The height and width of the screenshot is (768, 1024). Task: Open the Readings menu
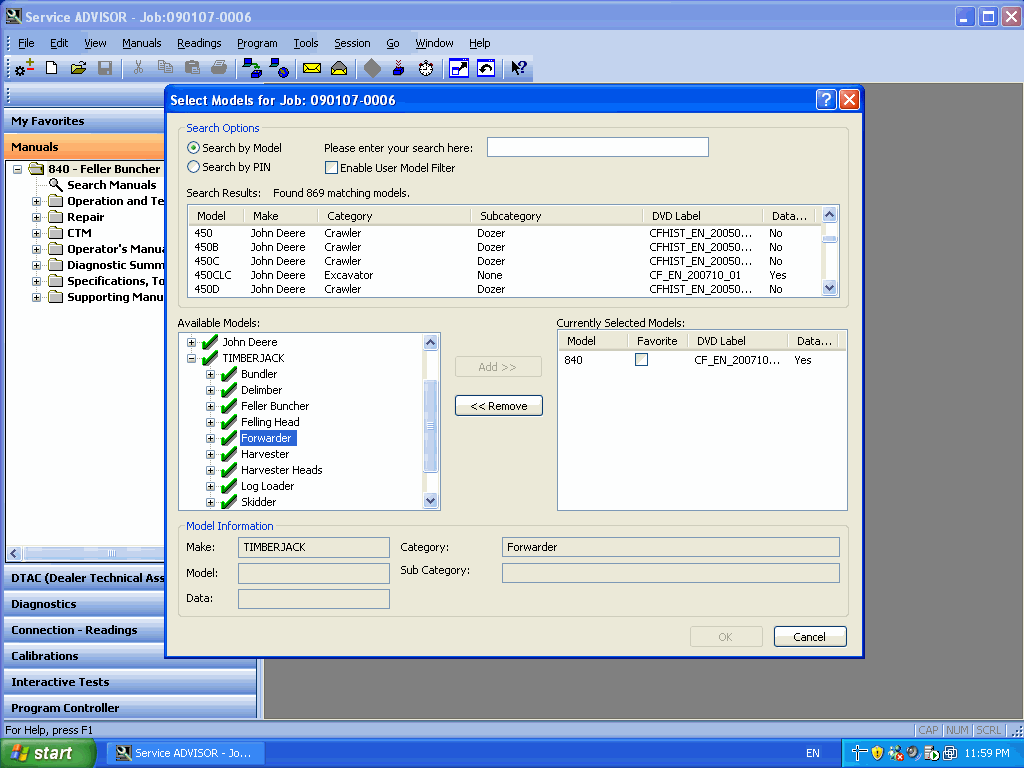[x=199, y=43]
